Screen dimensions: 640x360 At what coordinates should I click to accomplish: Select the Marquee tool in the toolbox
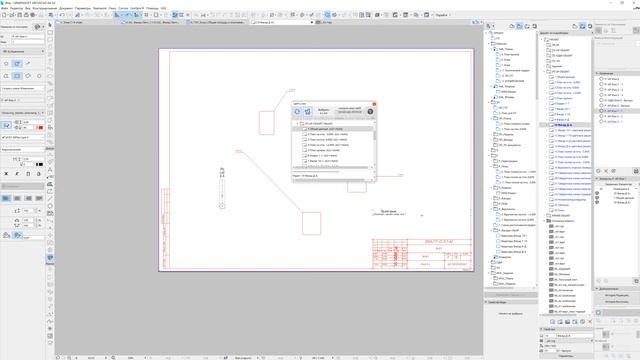click(50, 33)
